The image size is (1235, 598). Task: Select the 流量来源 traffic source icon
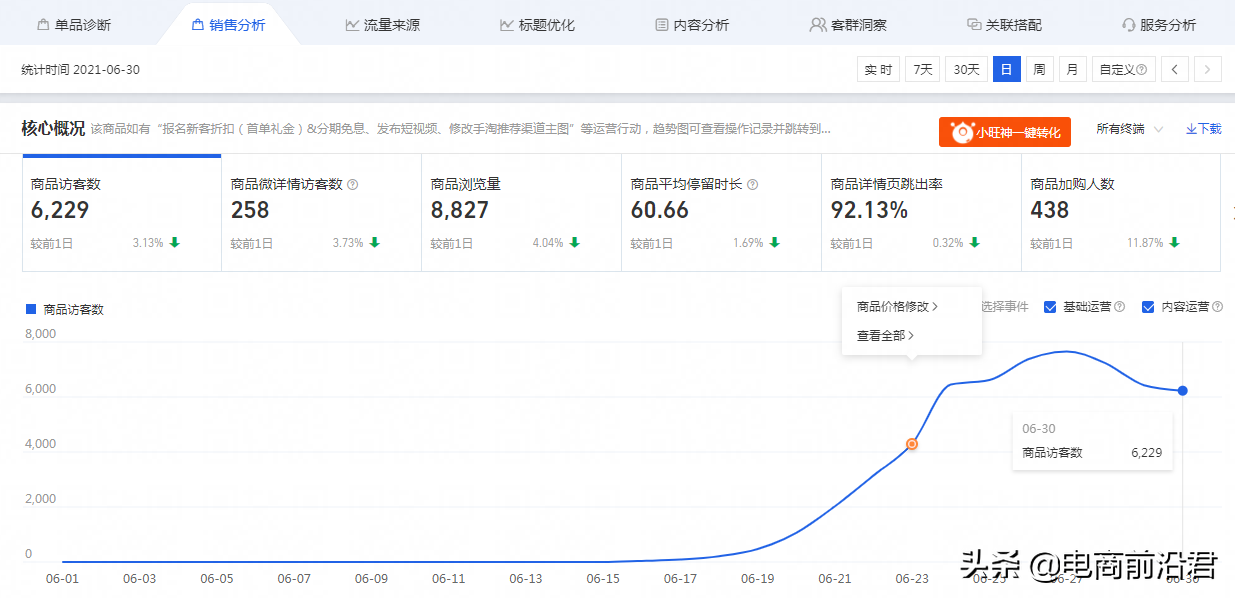coord(352,23)
